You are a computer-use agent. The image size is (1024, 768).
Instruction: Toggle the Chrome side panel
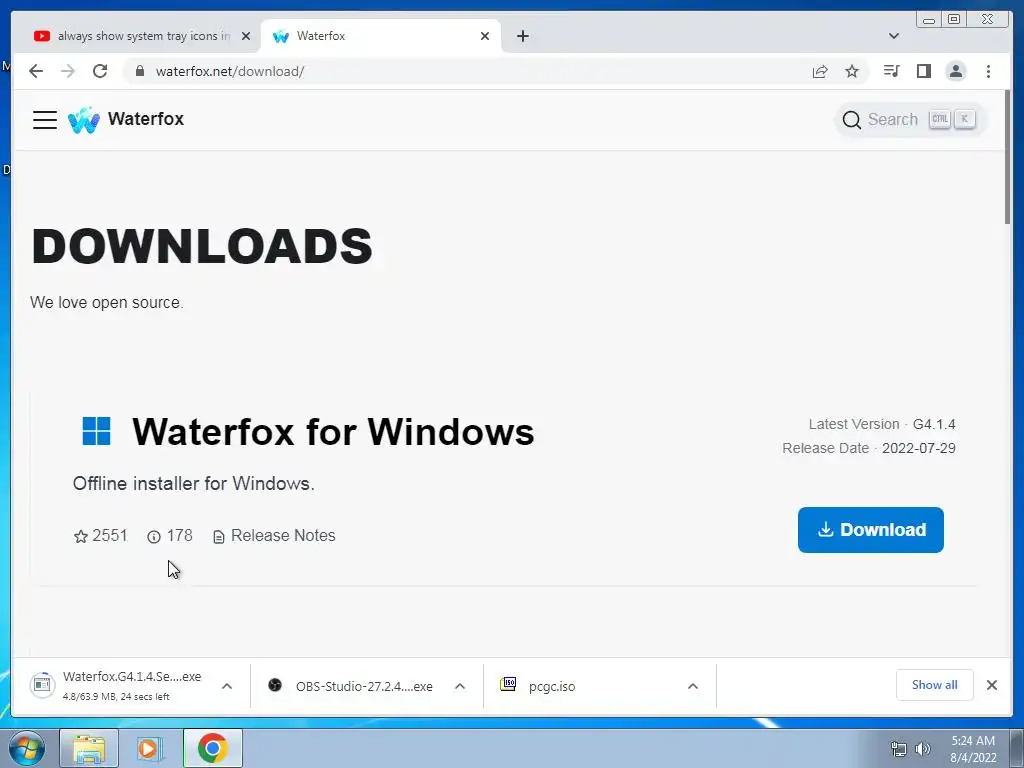923,71
